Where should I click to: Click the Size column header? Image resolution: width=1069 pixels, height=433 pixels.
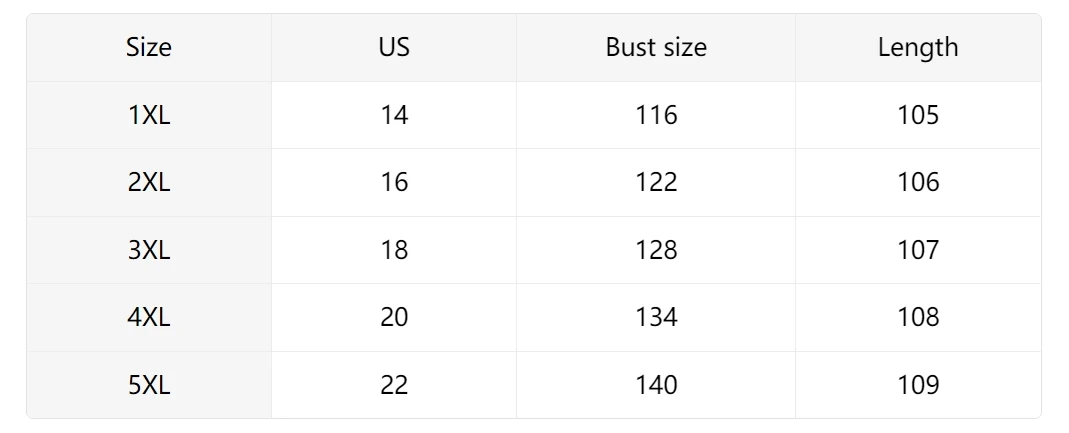click(149, 47)
